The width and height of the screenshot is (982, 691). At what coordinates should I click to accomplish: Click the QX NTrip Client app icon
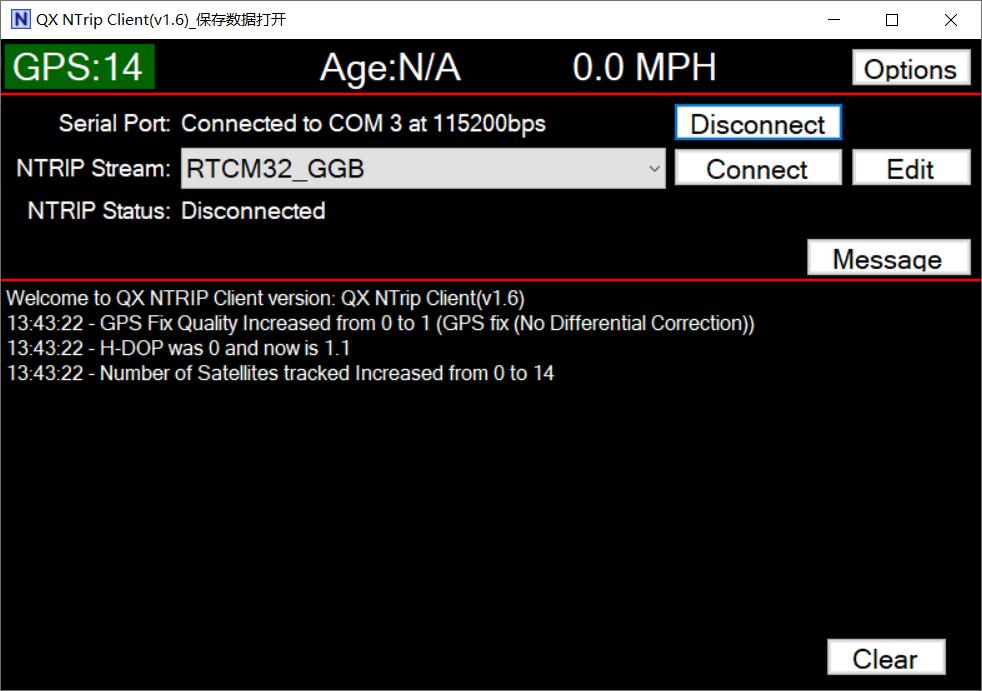tap(21, 19)
